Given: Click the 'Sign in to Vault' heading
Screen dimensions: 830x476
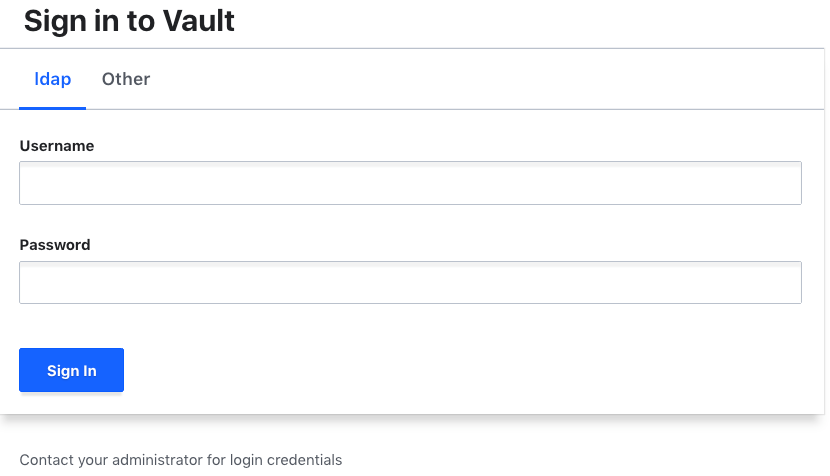Looking at the screenshot, I should coord(129,21).
